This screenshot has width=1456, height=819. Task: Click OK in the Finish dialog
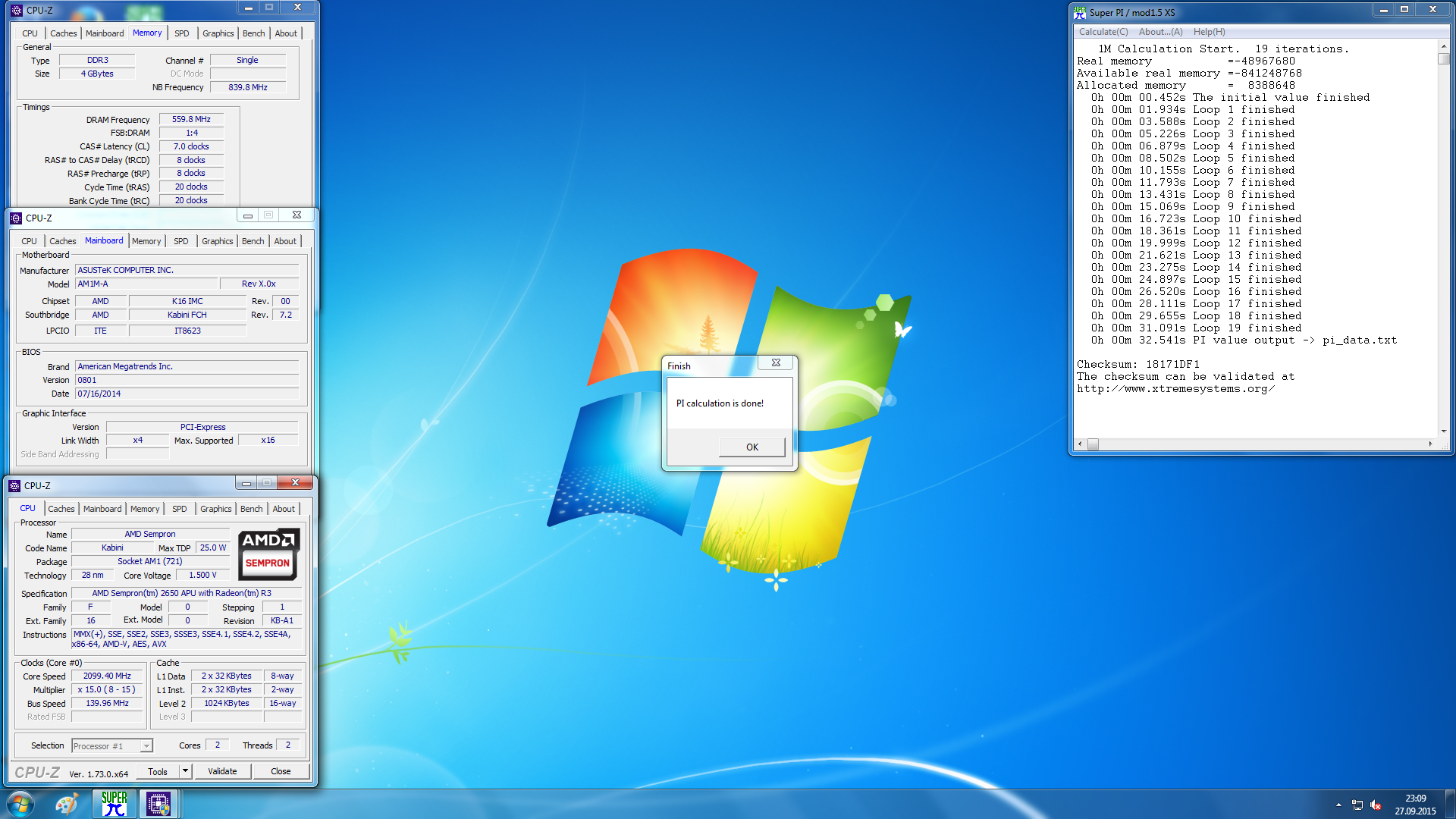[x=752, y=447]
